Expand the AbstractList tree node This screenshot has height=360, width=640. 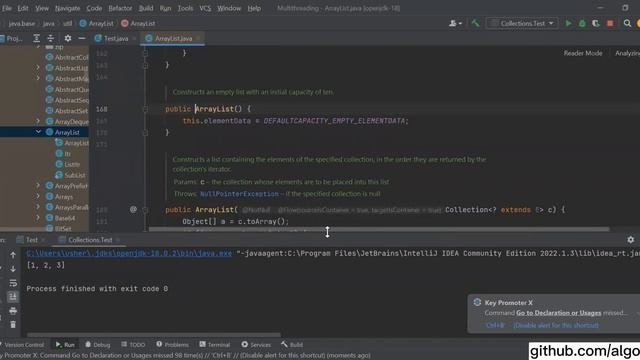click(x=38, y=68)
